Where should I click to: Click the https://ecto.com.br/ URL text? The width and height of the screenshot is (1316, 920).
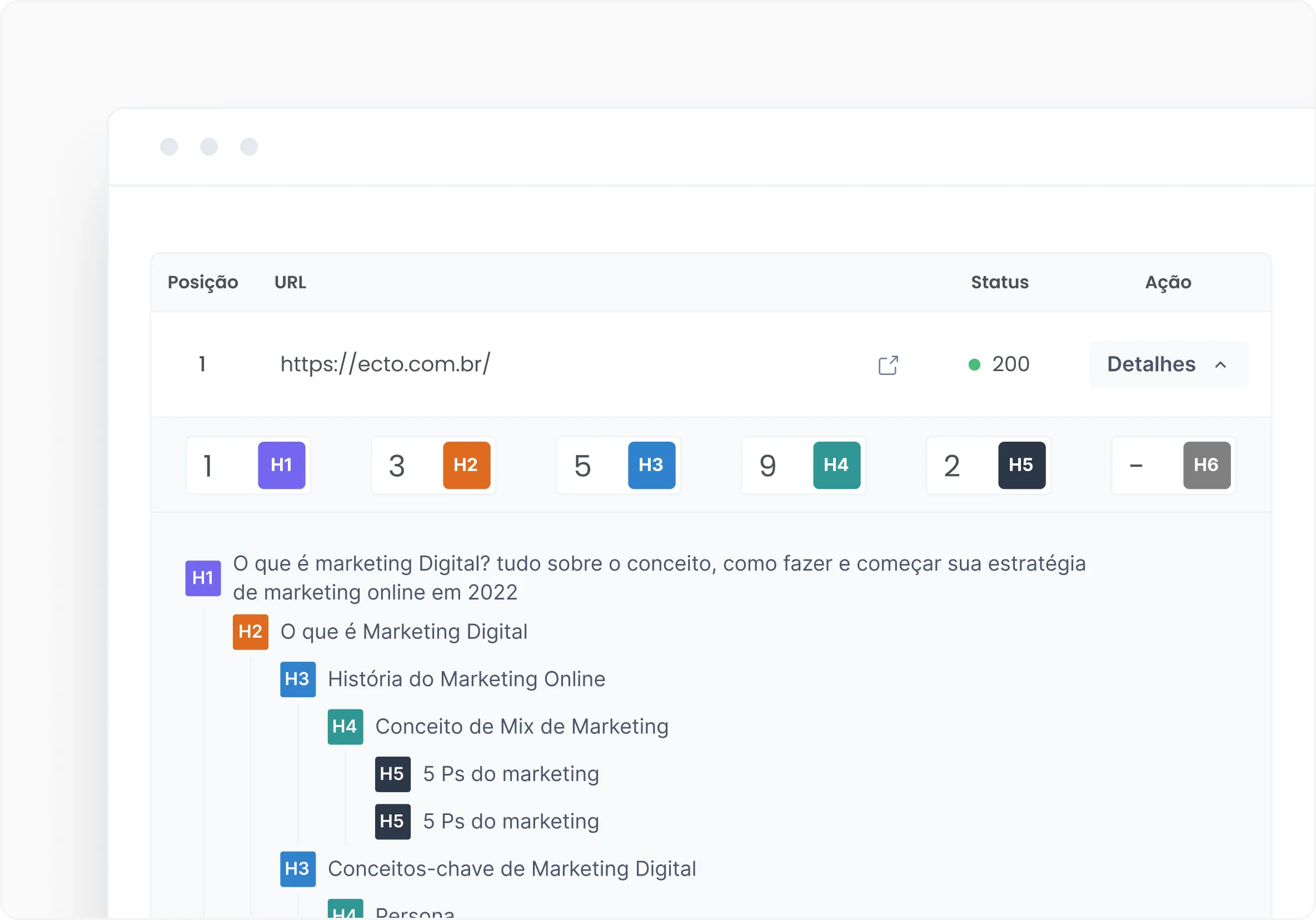[385, 364]
